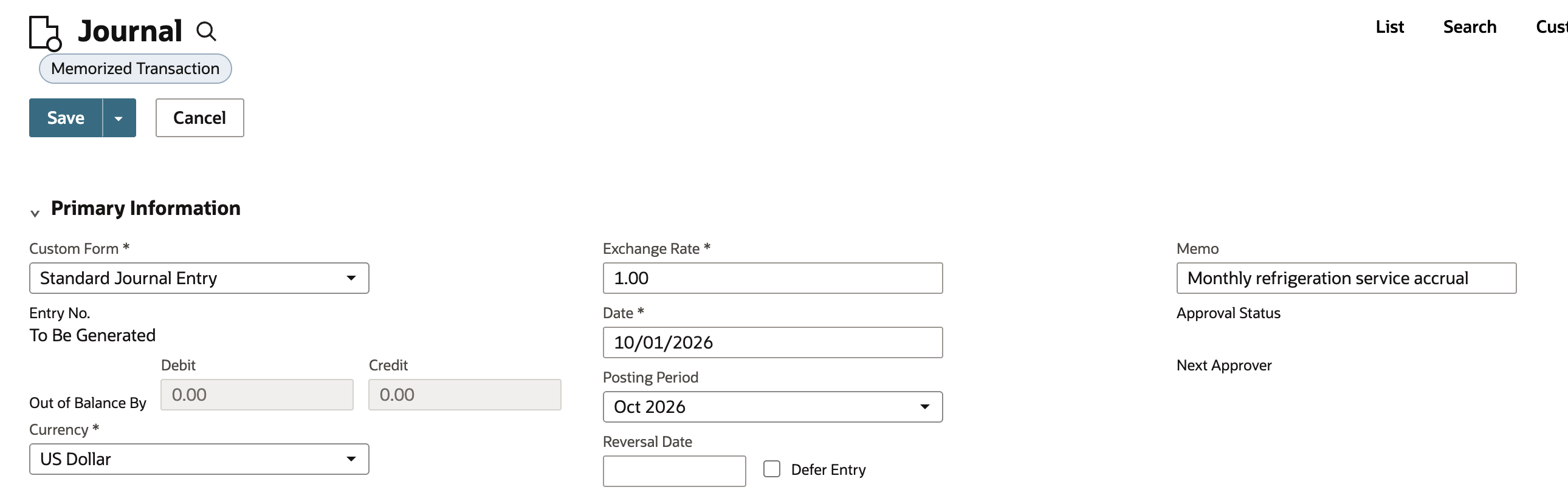Click the Credit out-of-balance field
Image resolution: width=1568 pixels, height=504 pixels.
point(464,395)
